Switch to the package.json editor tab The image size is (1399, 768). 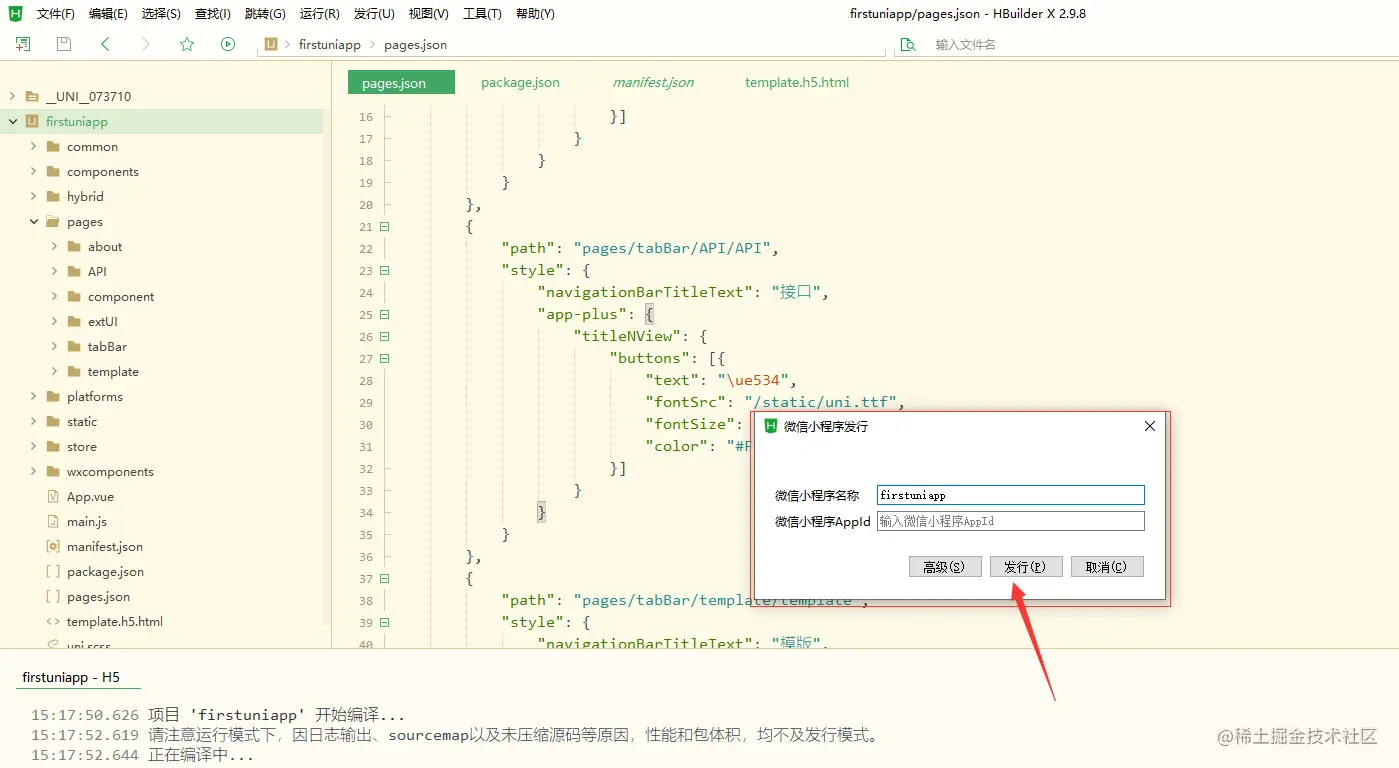(520, 83)
